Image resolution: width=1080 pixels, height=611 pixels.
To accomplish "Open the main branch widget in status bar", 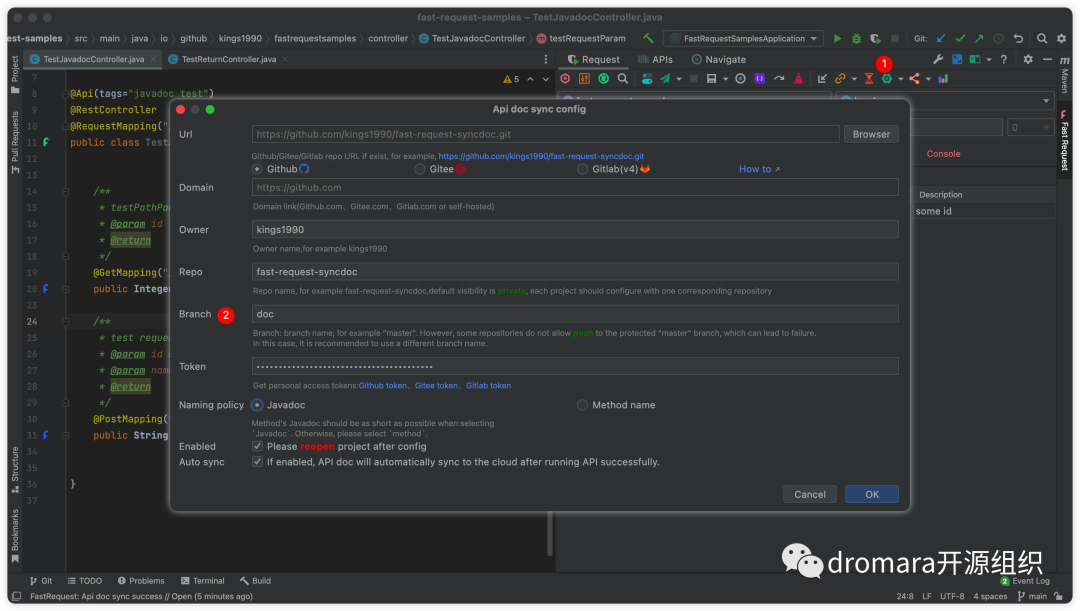I will tap(1033, 596).
